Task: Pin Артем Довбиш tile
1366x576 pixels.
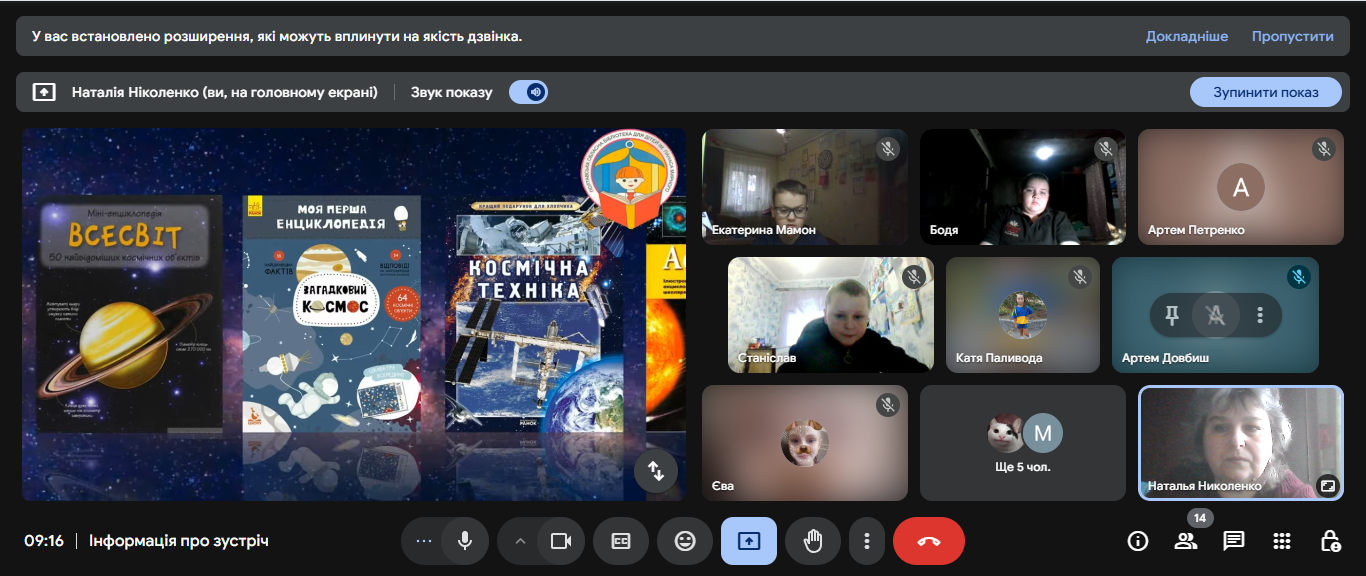Action: (x=1171, y=315)
